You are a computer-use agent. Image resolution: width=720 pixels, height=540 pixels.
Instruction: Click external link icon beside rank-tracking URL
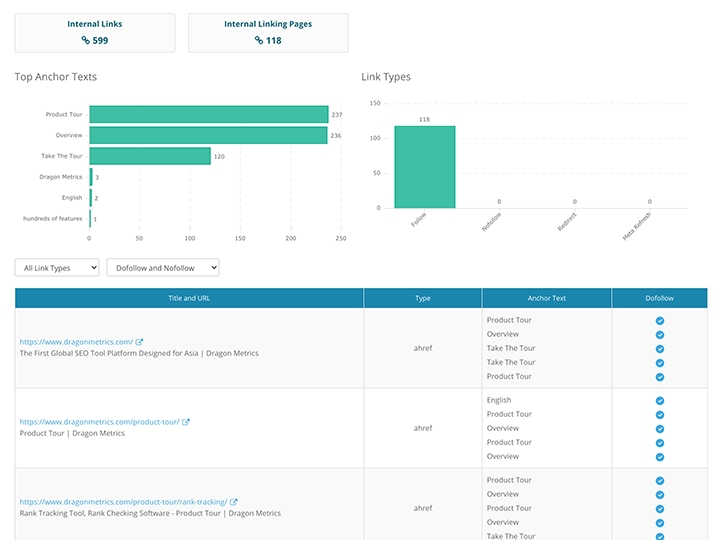(x=234, y=501)
